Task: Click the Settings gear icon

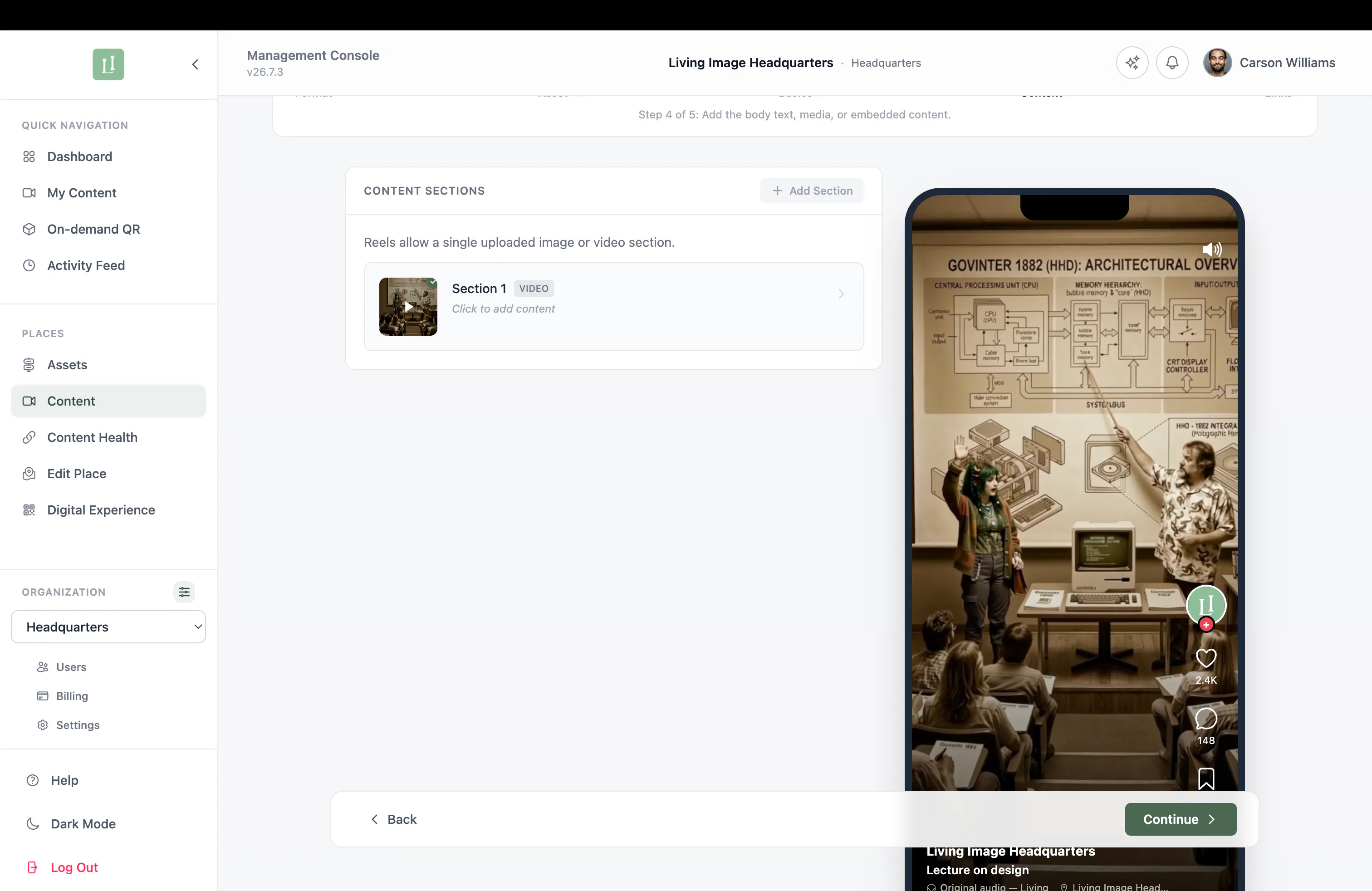Action: [x=43, y=725]
